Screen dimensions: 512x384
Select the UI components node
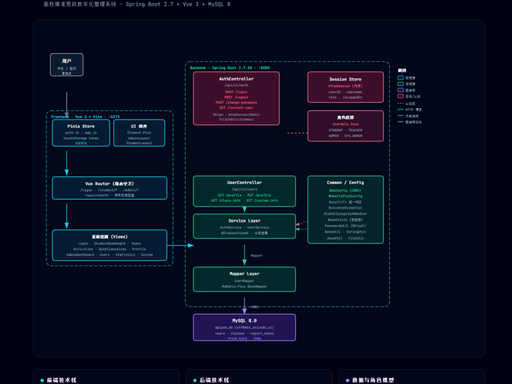coord(139,133)
